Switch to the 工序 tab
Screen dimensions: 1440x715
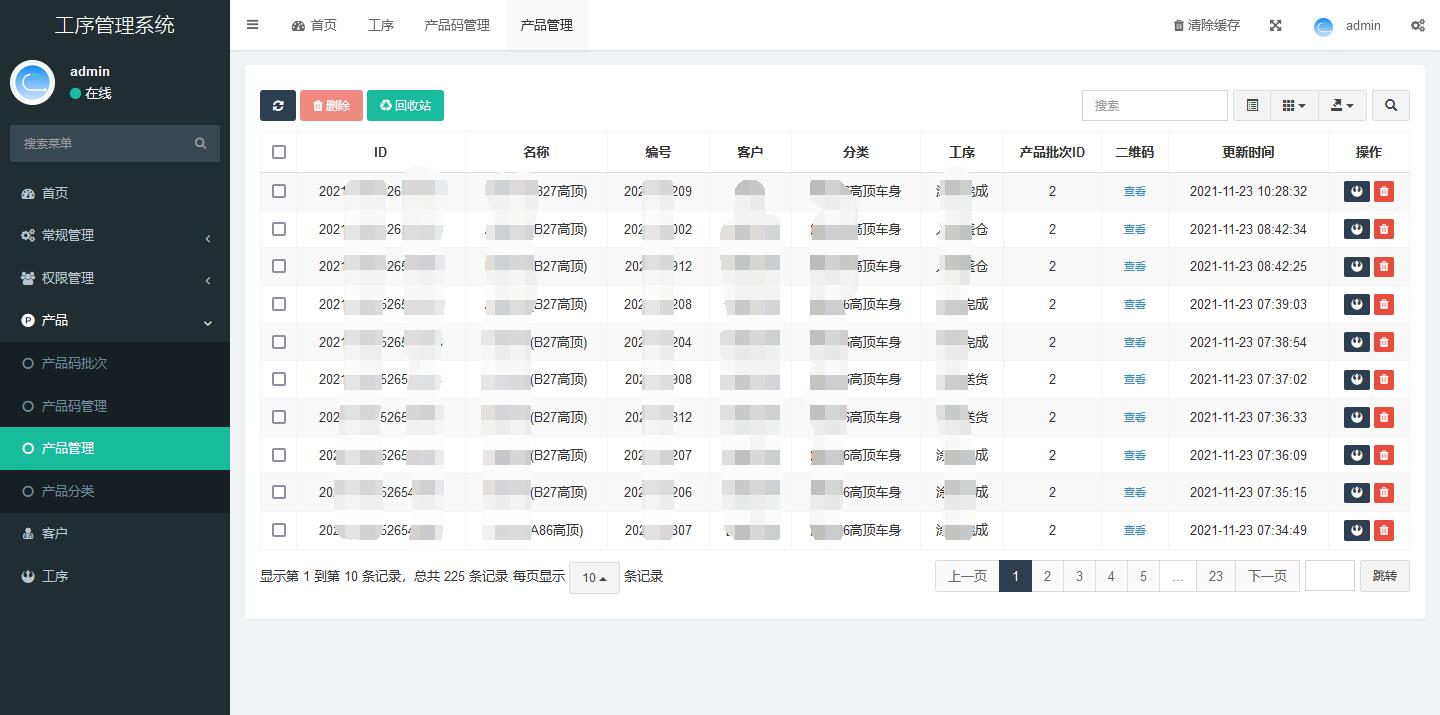381,25
